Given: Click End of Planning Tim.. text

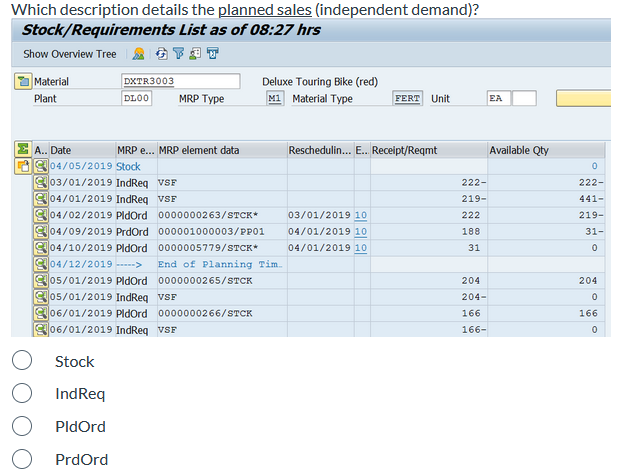Looking at the screenshot, I should pyautogui.click(x=220, y=265).
